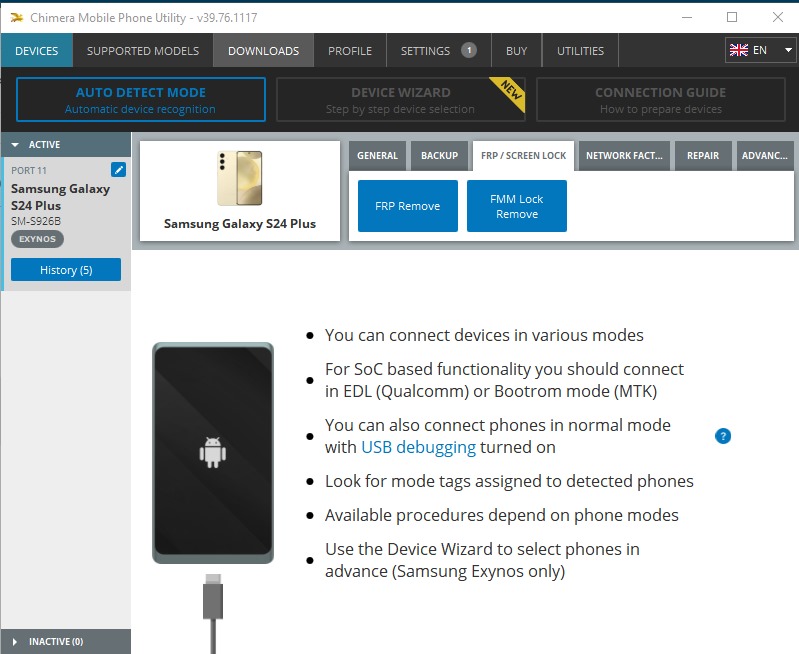The height and width of the screenshot is (654, 799).
Task: Select the ADVANC... tab
Action: [x=765, y=155]
